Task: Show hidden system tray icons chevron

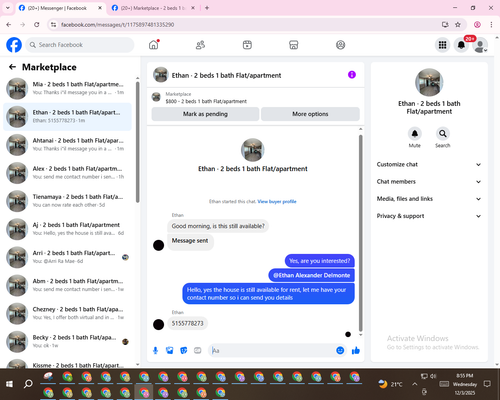Action: (414, 384)
